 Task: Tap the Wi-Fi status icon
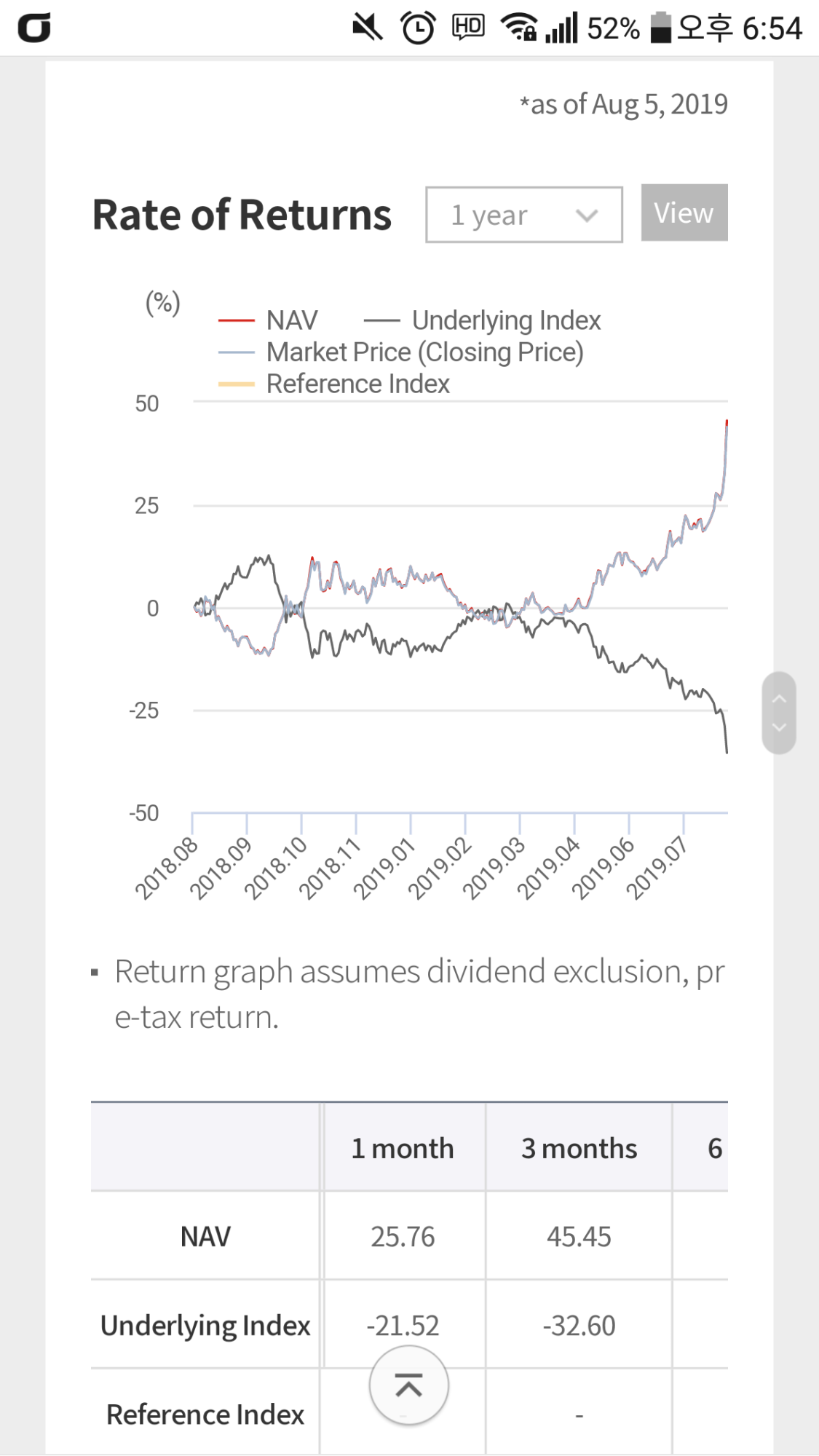pos(518,28)
